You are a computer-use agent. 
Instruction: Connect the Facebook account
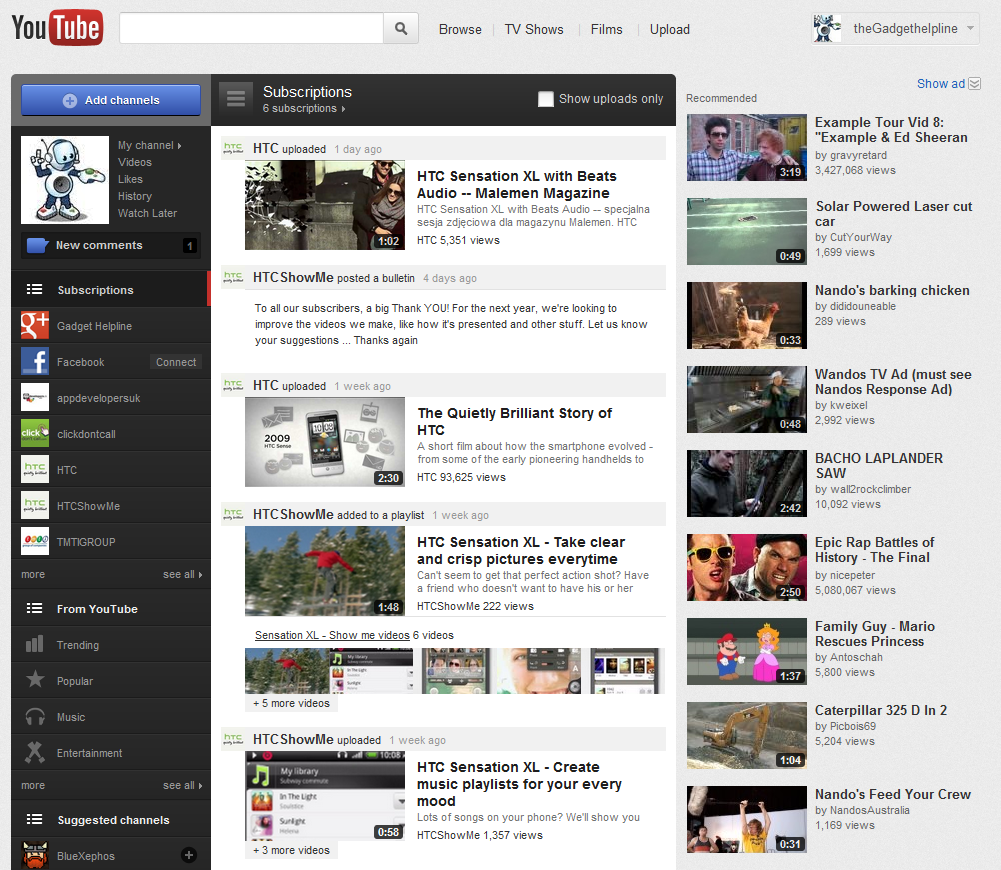pyautogui.click(x=176, y=362)
